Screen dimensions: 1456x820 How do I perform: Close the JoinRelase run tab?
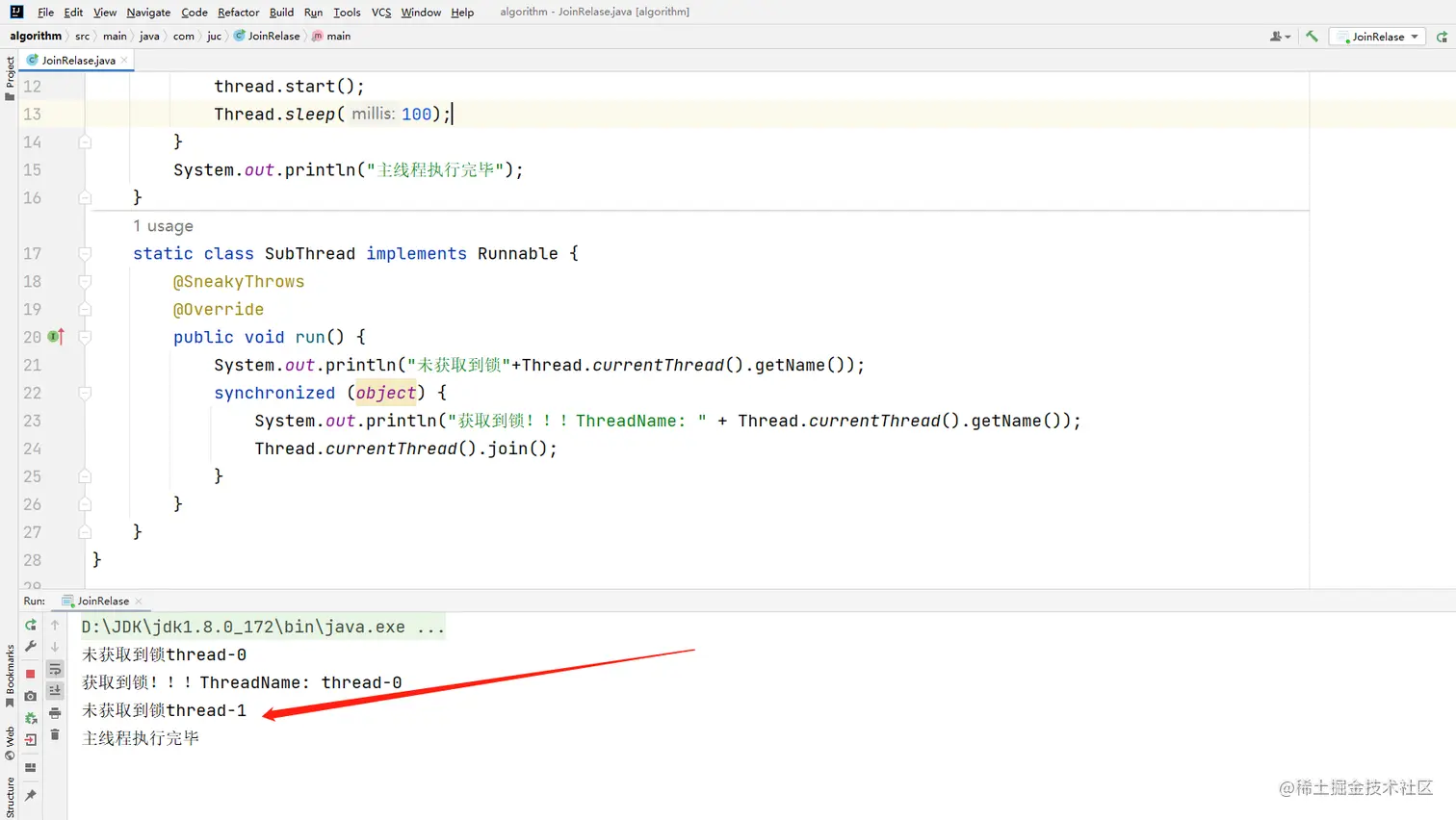tap(139, 601)
